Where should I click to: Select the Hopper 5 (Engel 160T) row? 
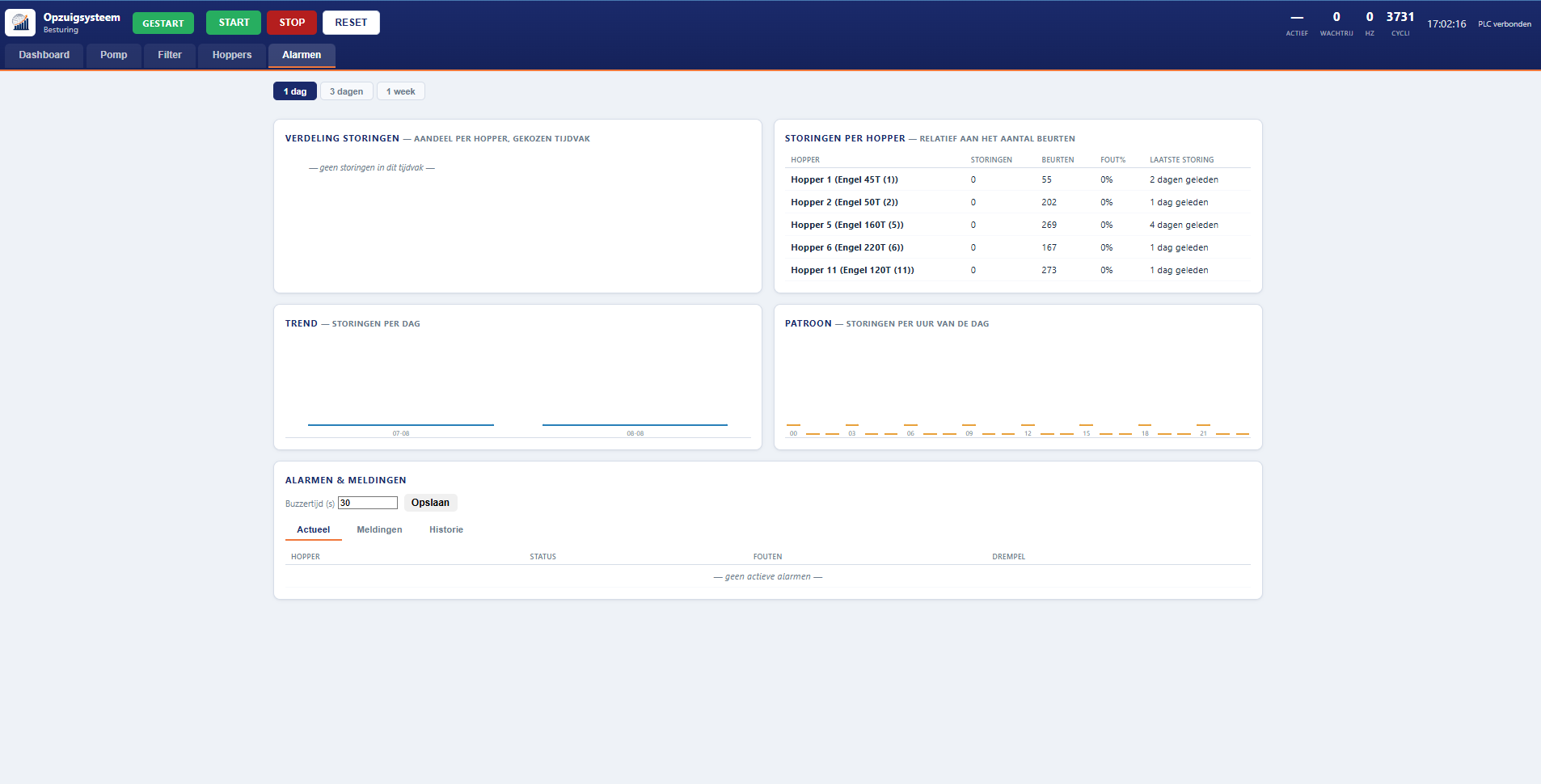click(1017, 225)
